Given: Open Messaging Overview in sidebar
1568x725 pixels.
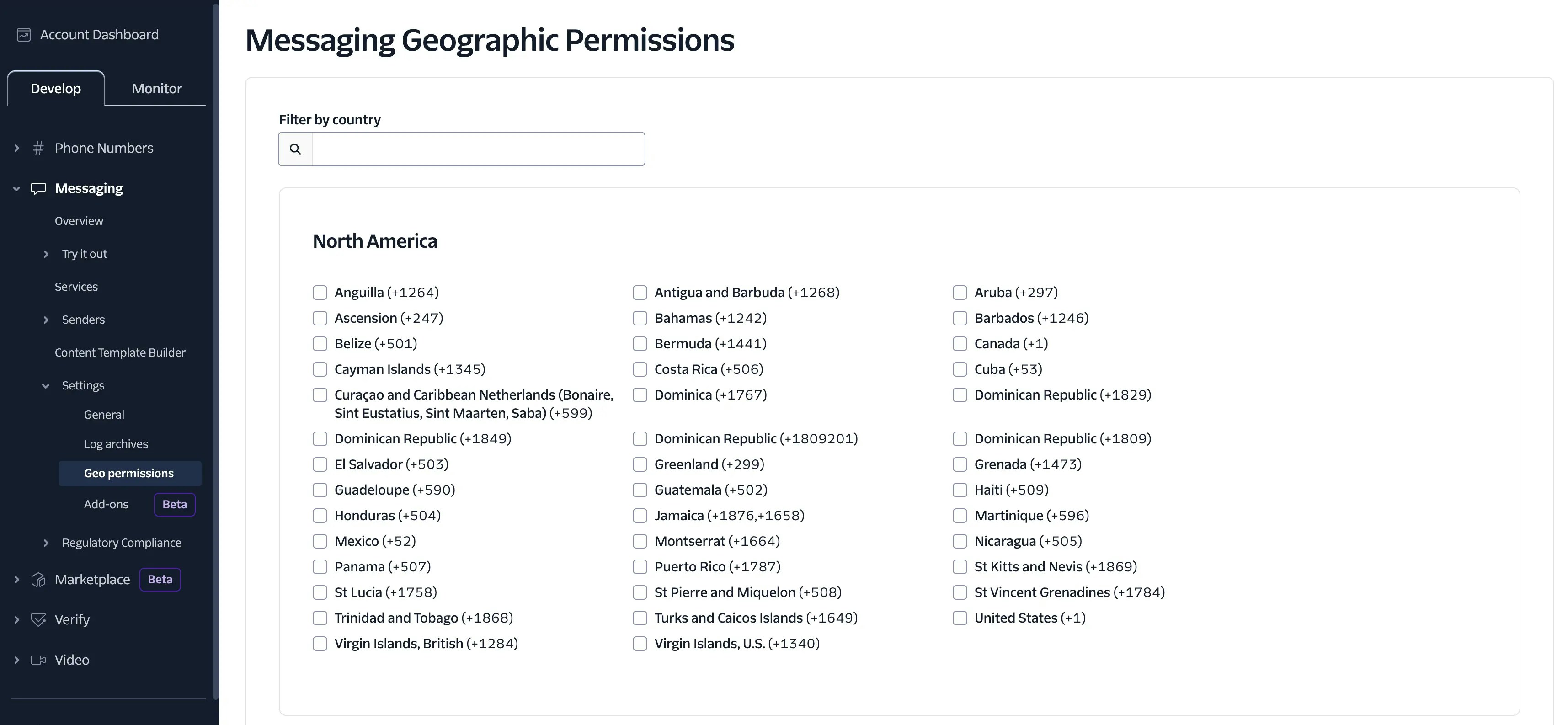Looking at the screenshot, I should tap(79, 221).
